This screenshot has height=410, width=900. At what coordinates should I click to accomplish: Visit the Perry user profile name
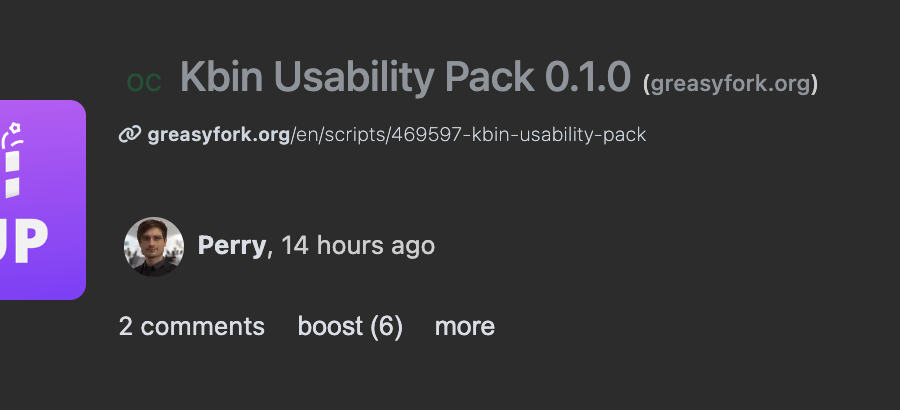pyautogui.click(x=232, y=246)
